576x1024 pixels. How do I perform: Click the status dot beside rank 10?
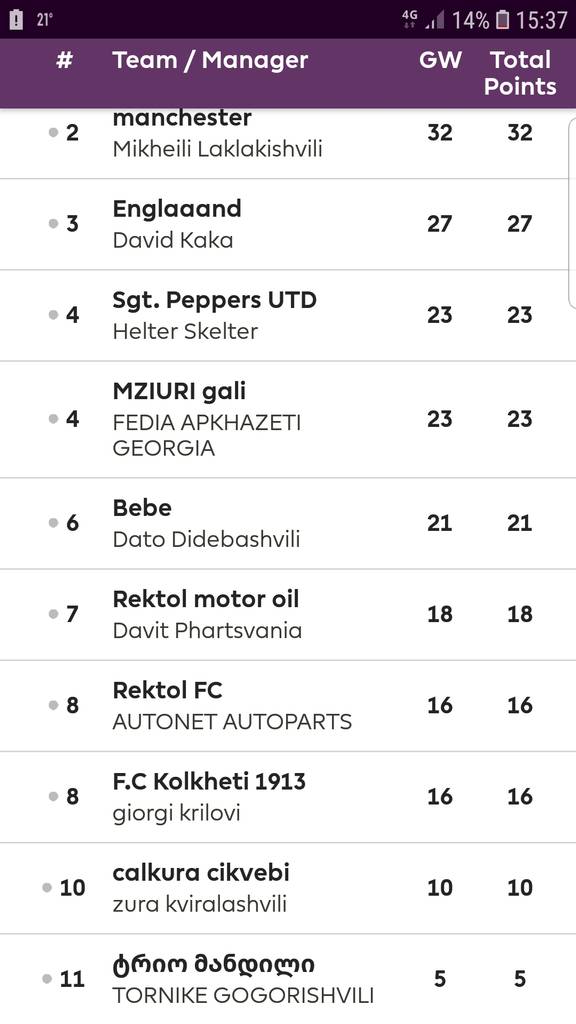coord(47,888)
